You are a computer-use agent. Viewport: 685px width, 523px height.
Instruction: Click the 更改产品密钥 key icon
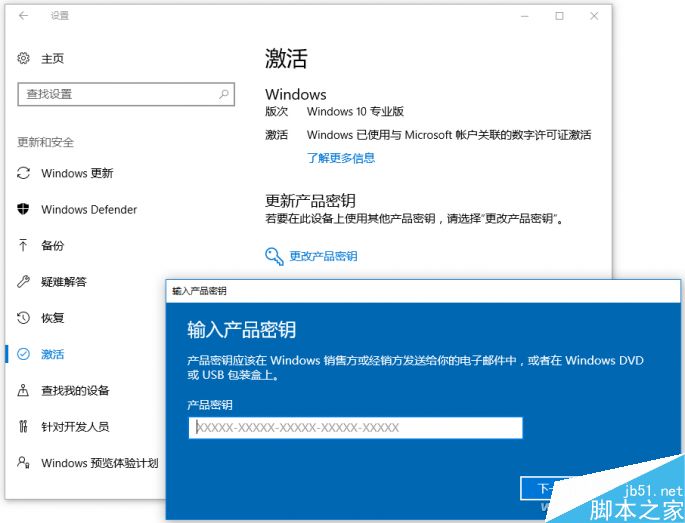(274, 256)
